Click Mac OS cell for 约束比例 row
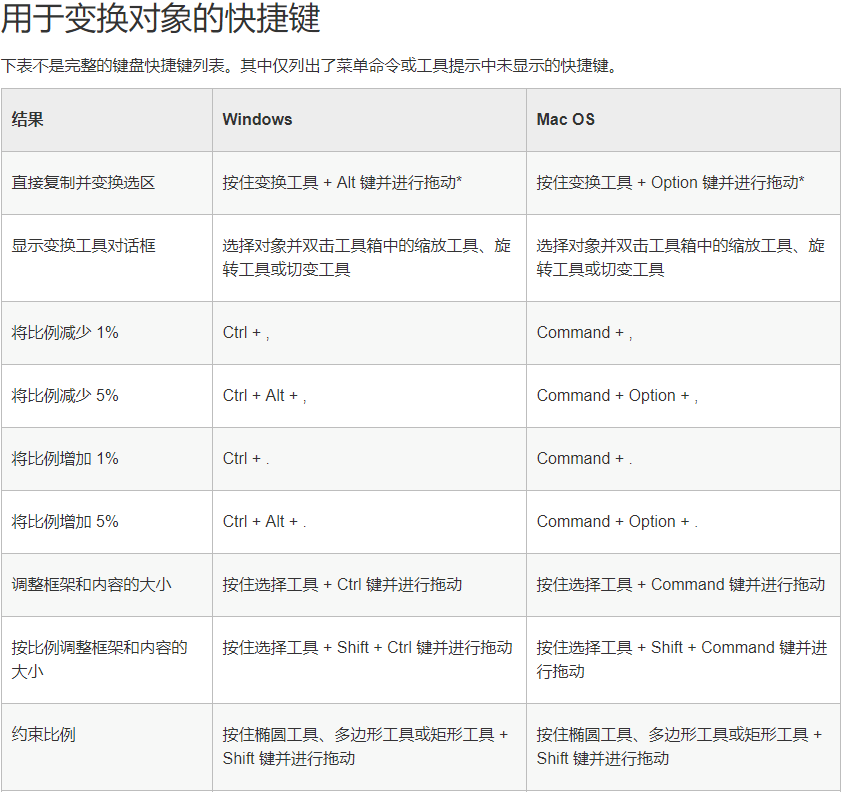 pos(683,747)
